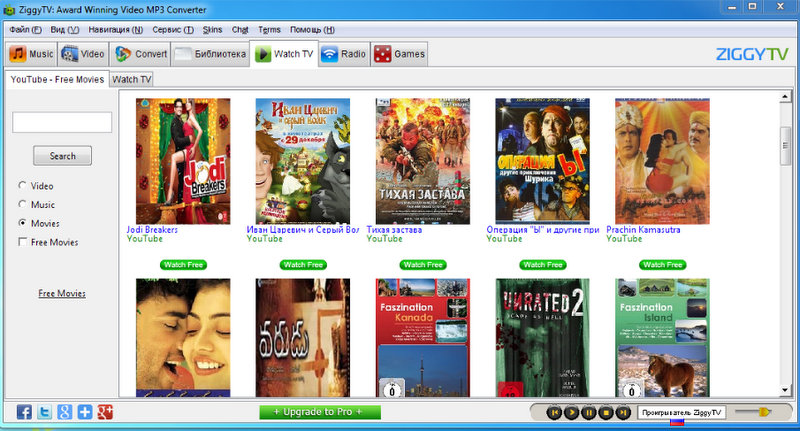Watch Free button above Faszination Kanada poster
Viewport: 800px width, 431px height.
423,265
